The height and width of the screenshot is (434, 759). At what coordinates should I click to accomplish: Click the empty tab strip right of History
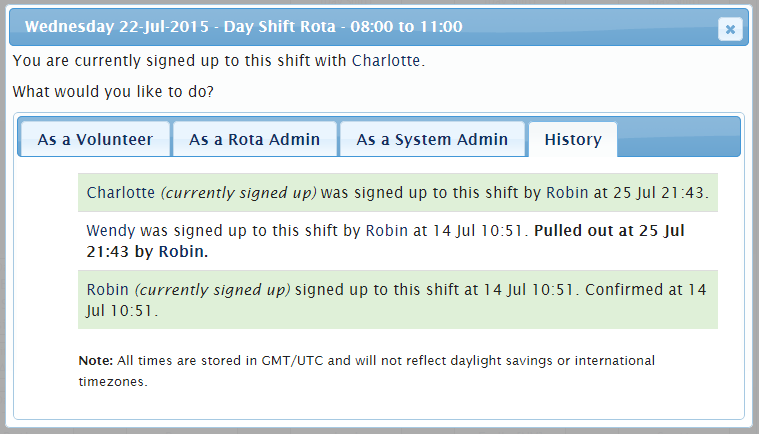click(x=678, y=139)
